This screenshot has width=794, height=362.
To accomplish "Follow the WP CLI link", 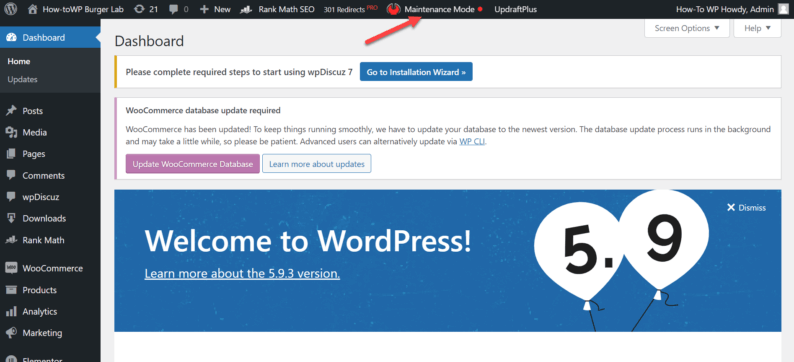I will (x=472, y=142).
